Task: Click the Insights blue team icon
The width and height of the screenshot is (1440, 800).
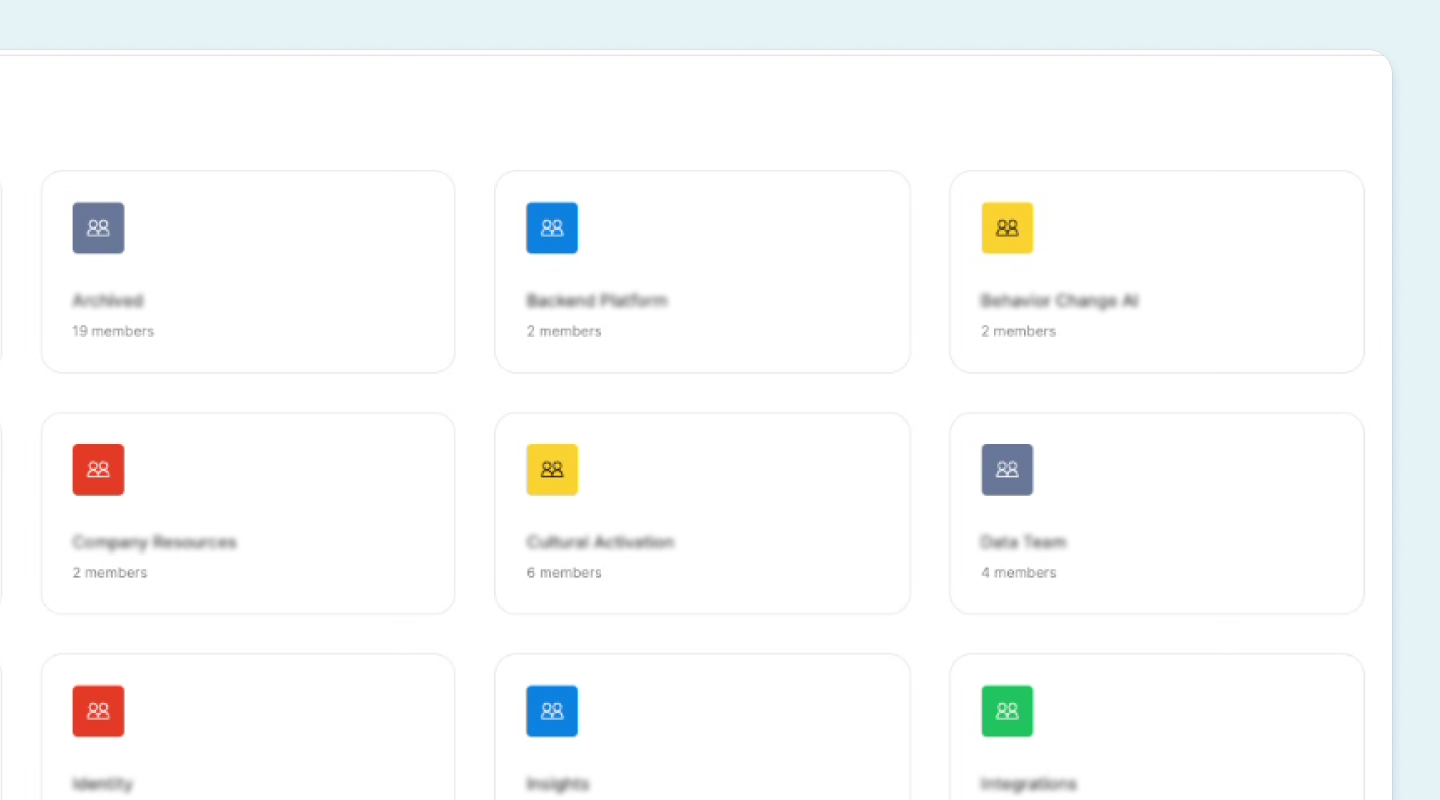Action: point(551,710)
